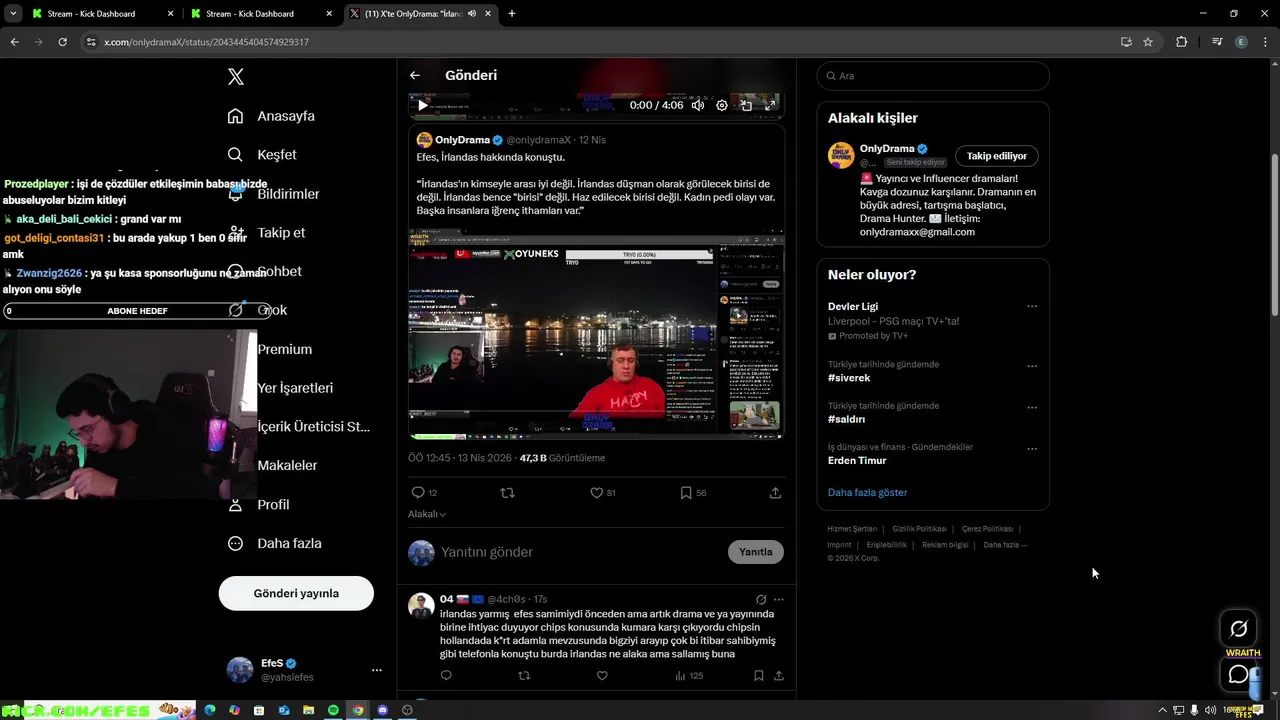Reply to 4ch0s comment
Screen dimensions: 1280x720
coord(446,676)
